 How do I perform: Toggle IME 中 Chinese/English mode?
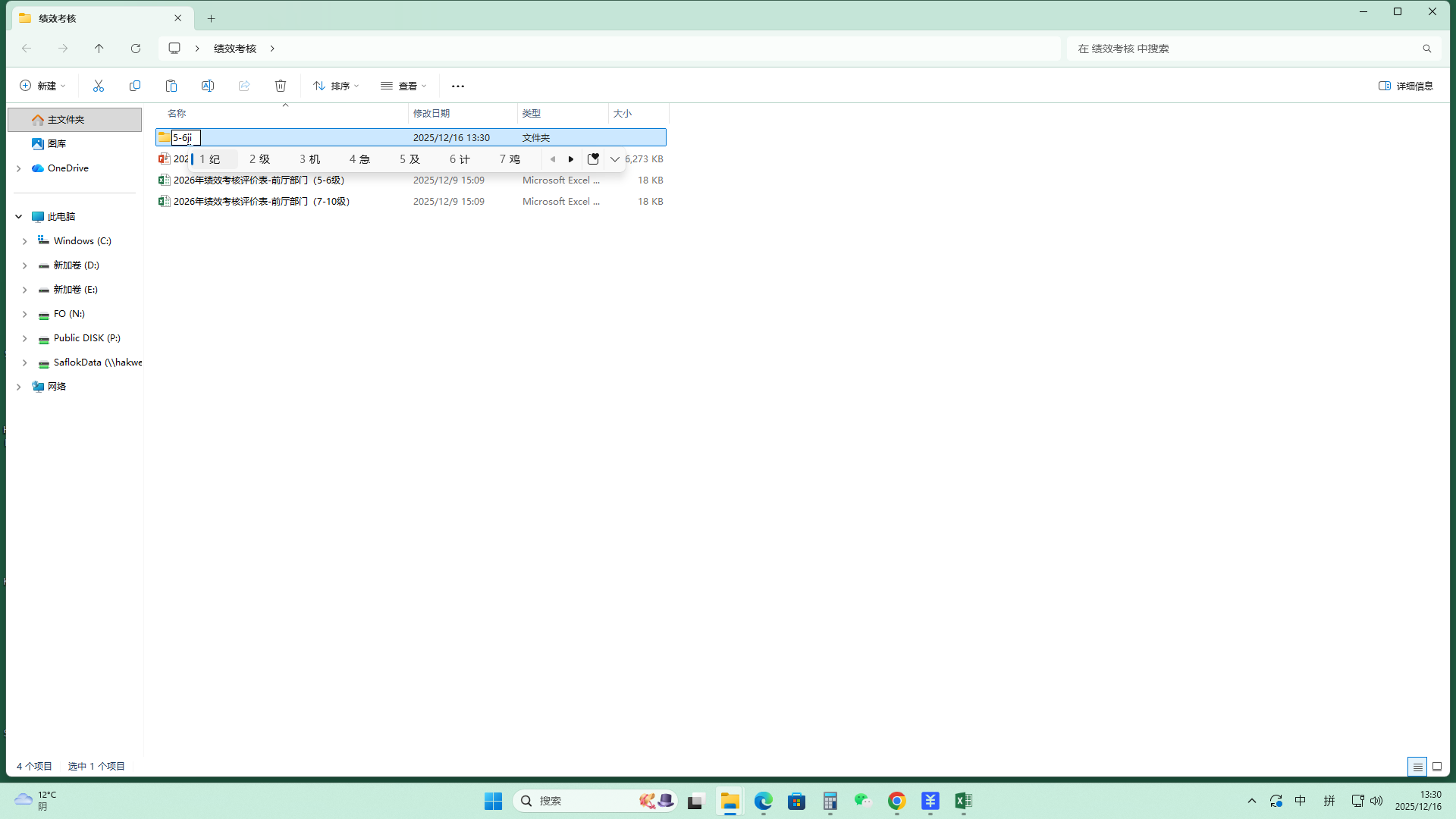(x=1301, y=801)
